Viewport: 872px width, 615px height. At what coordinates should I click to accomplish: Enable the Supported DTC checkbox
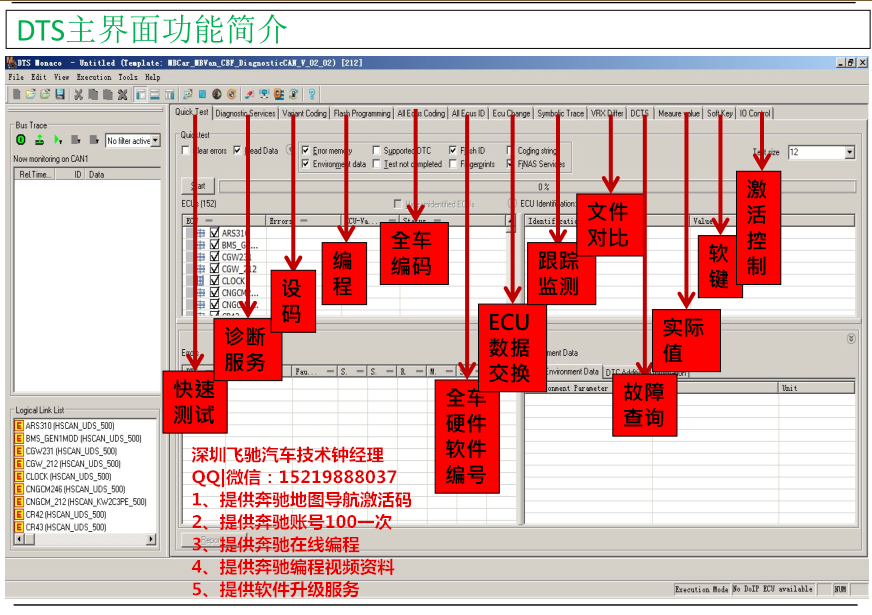coord(376,150)
